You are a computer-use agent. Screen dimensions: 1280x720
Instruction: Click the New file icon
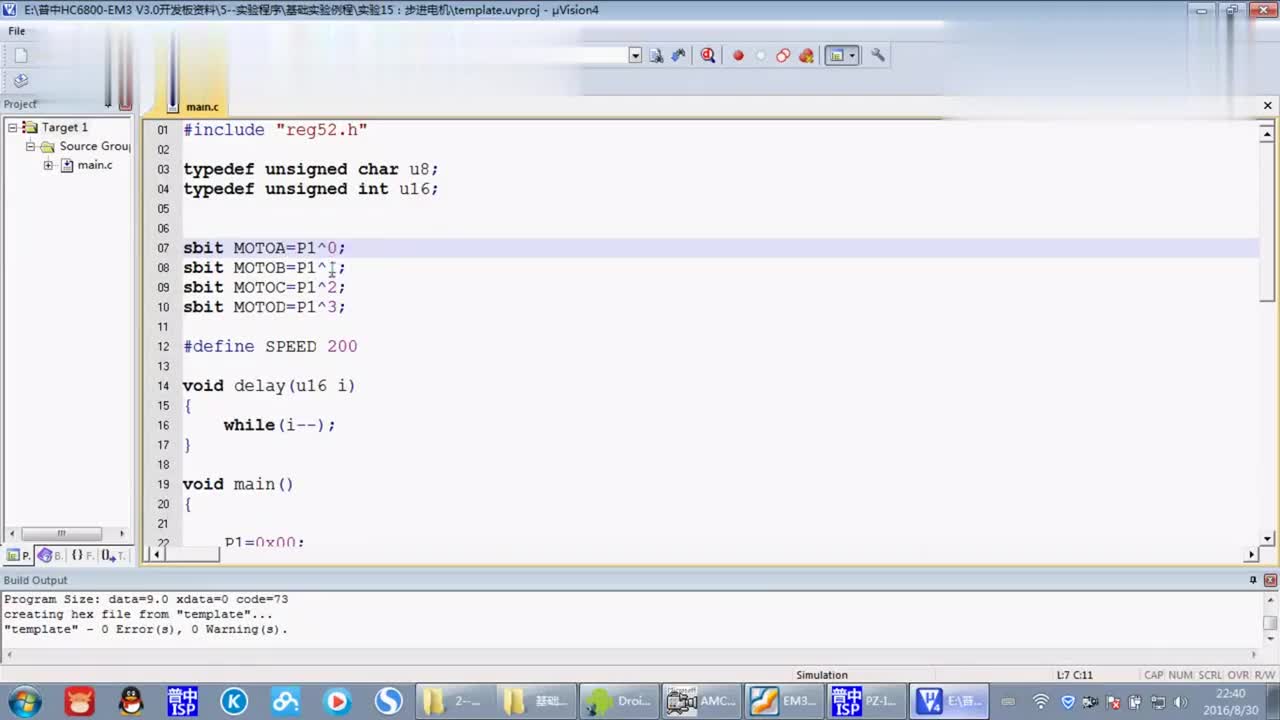21,55
